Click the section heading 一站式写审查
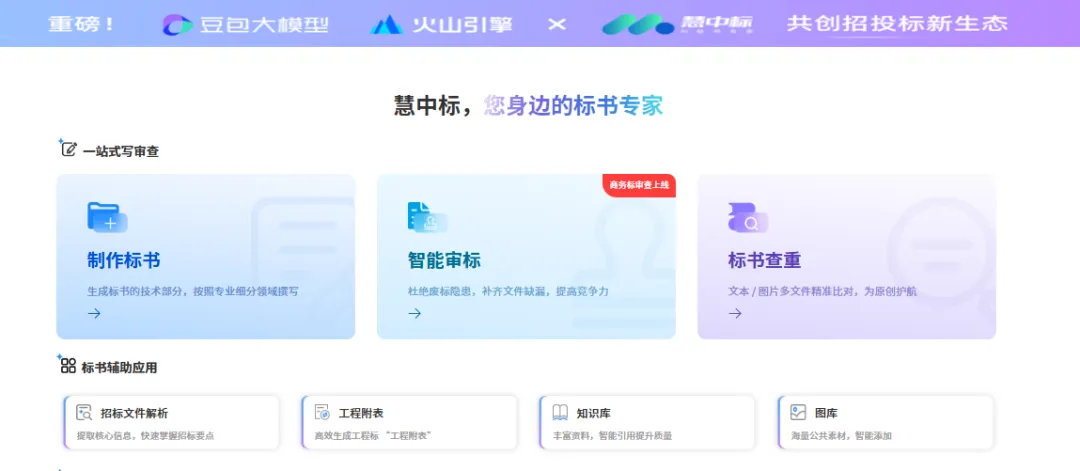This screenshot has height=471, width=1080. 121,151
